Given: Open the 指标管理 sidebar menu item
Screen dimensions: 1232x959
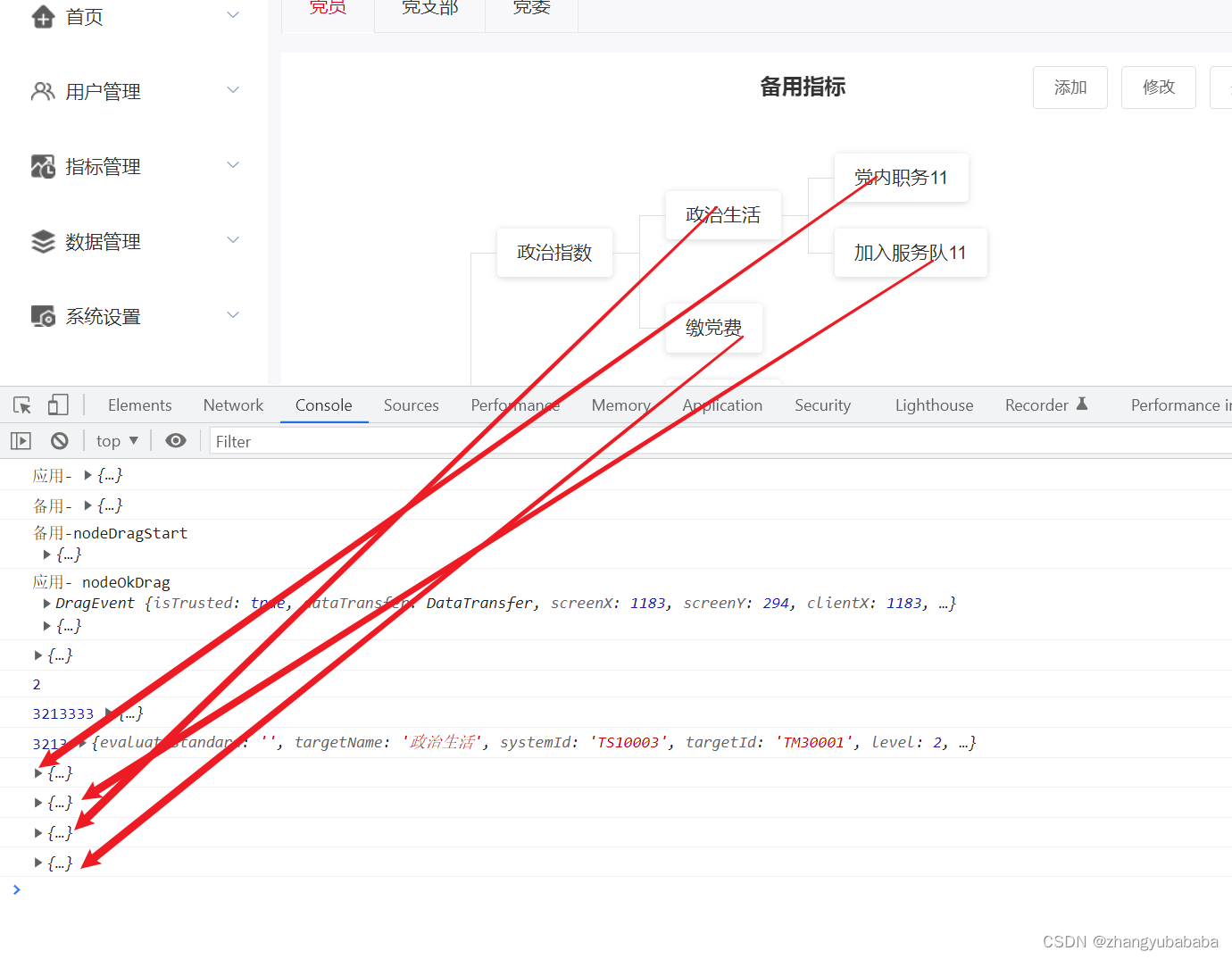Looking at the screenshot, I should (134, 166).
